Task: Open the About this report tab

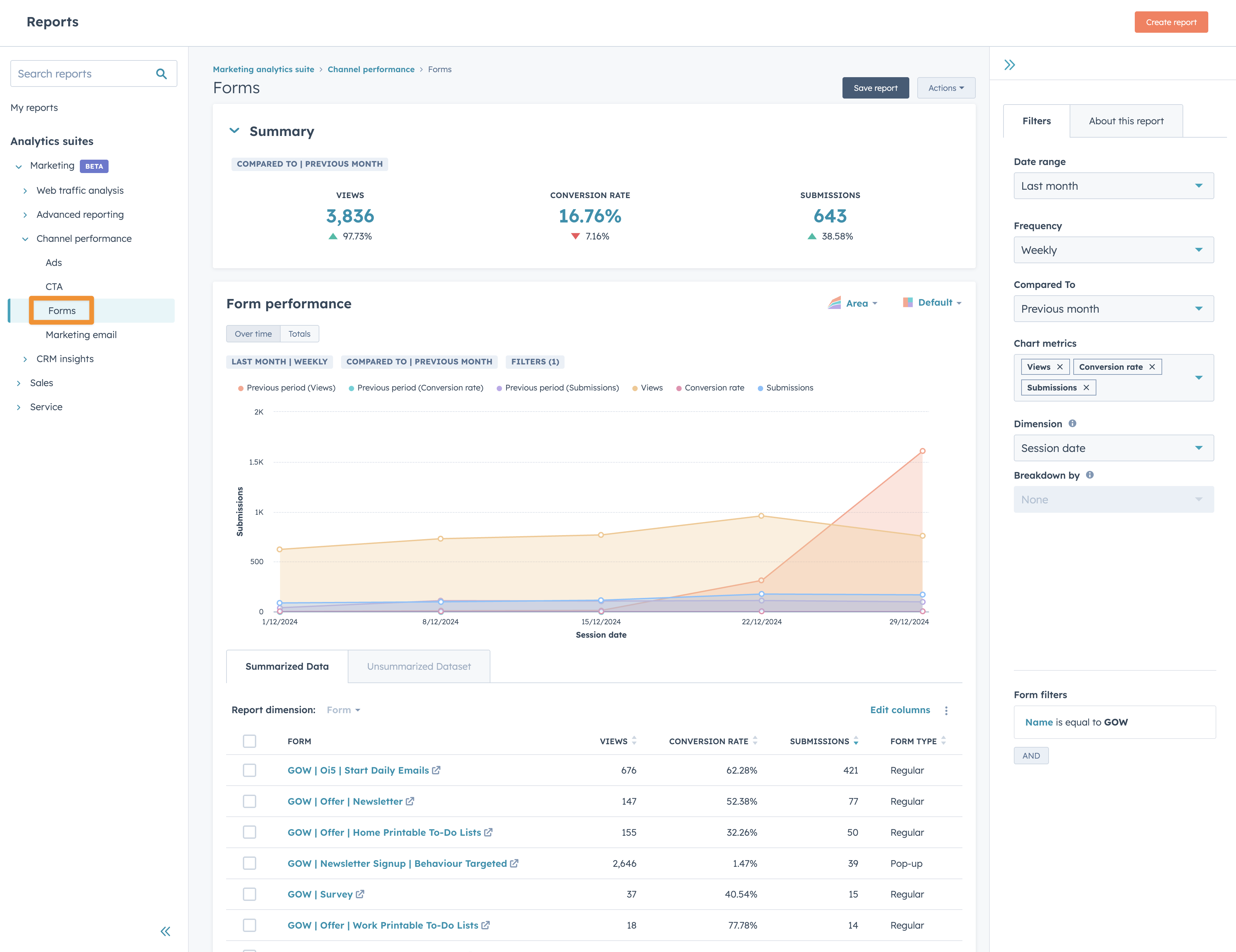Action: coord(1126,121)
